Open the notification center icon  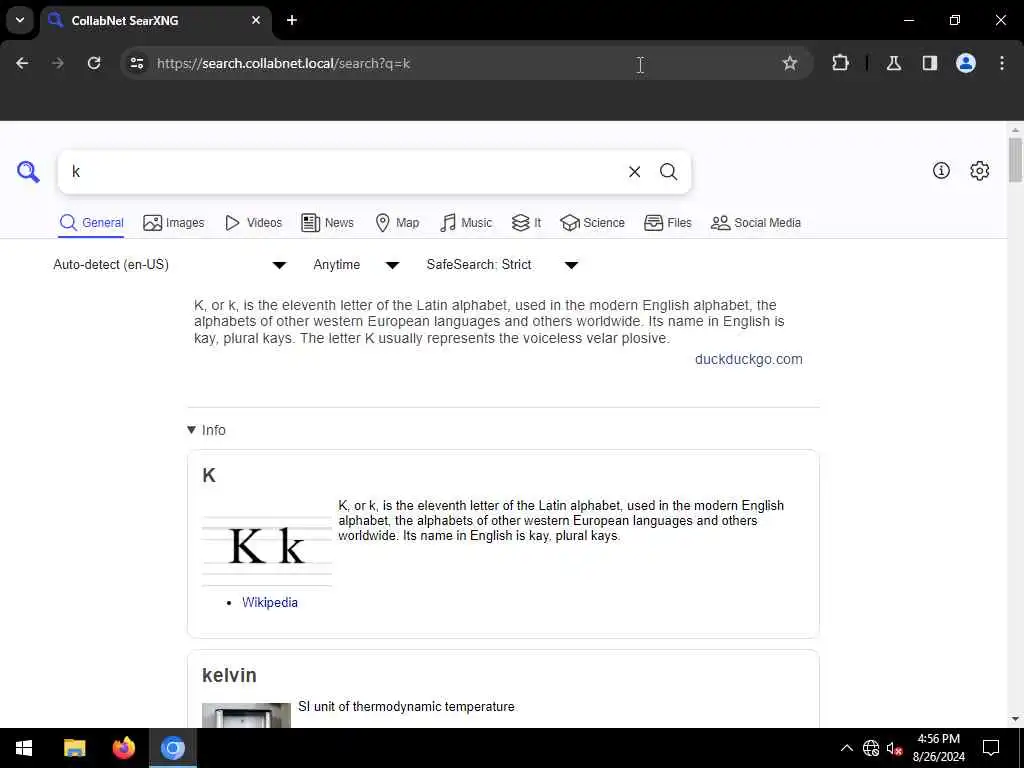[991, 748]
